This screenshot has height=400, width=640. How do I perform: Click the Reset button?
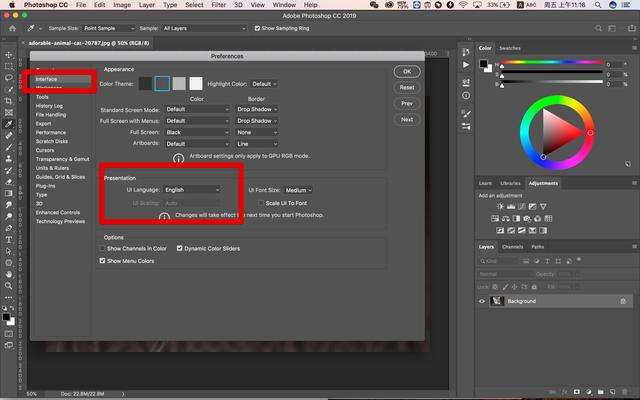(x=407, y=87)
